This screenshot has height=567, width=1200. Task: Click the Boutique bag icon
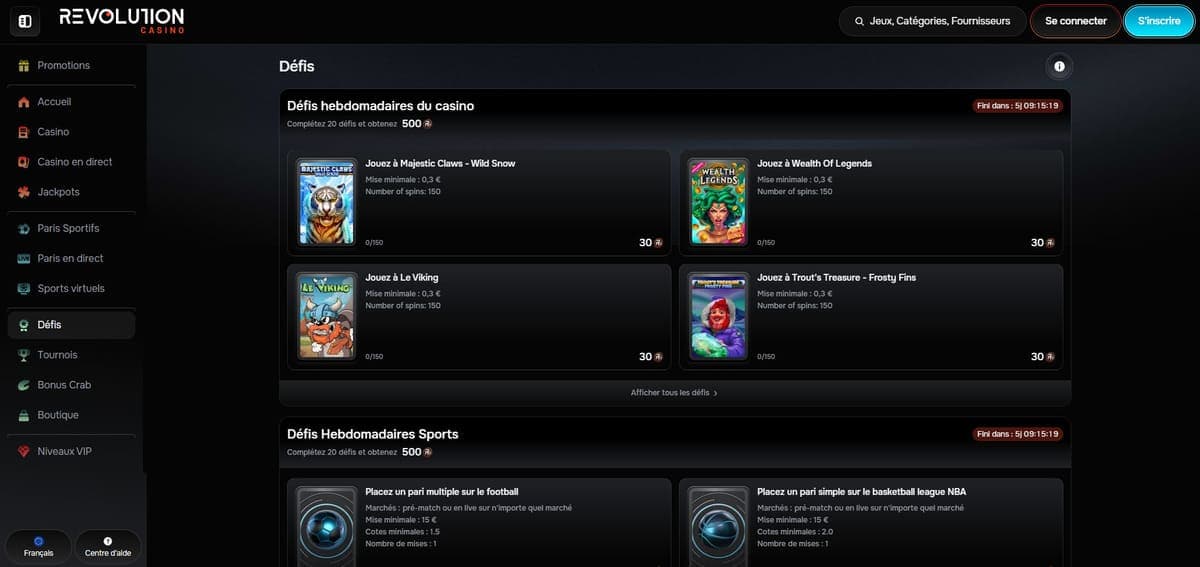click(24, 415)
